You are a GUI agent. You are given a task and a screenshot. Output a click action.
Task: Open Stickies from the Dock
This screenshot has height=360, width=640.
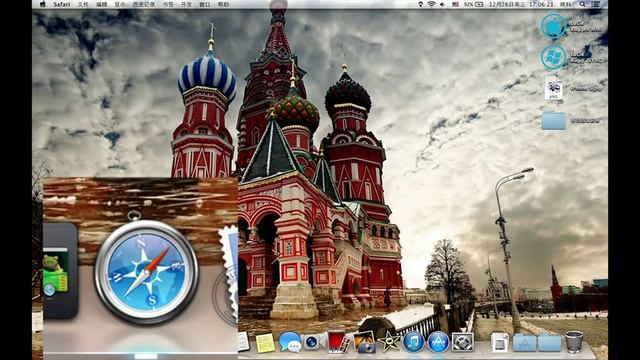pyautogui.click(x=265, y=342)
